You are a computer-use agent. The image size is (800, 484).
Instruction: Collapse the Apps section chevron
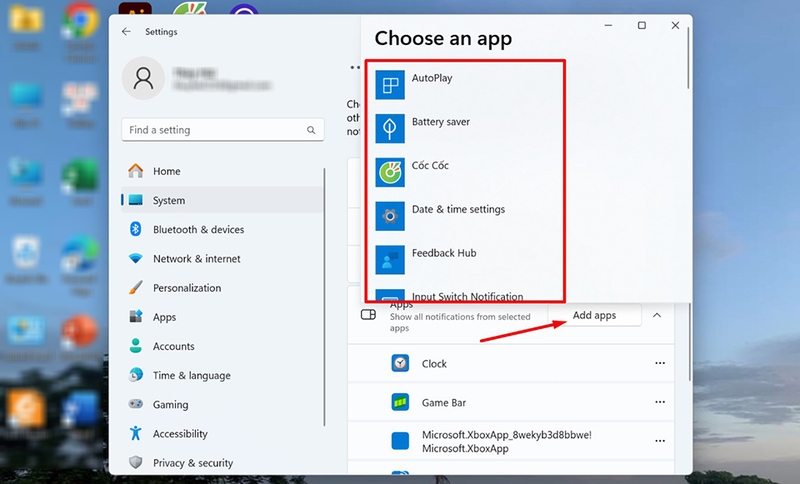pos(657,315)
